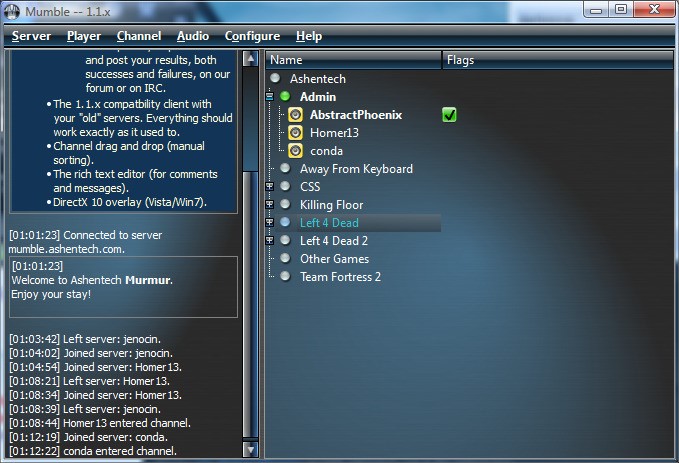Click the 01:08:39 'Left server: jenocin.' entry
The image size is (679, 463).
(85, 409)
